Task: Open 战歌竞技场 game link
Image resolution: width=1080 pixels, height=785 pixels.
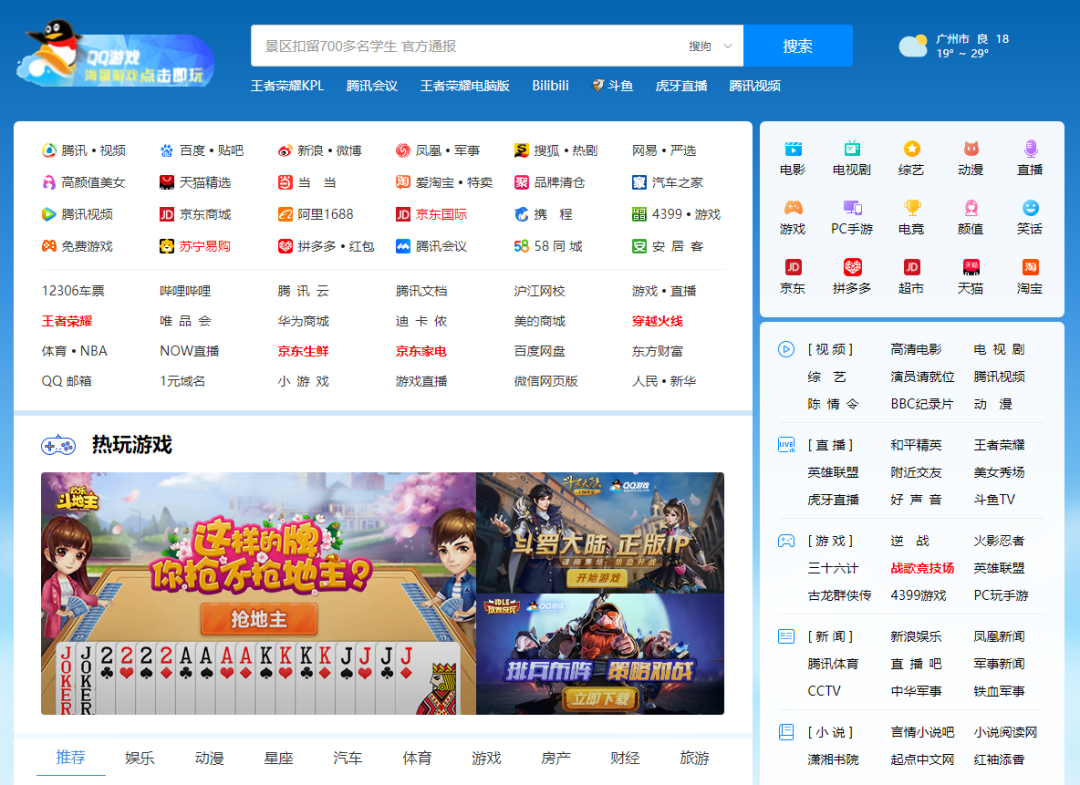Action: point(922,568)
